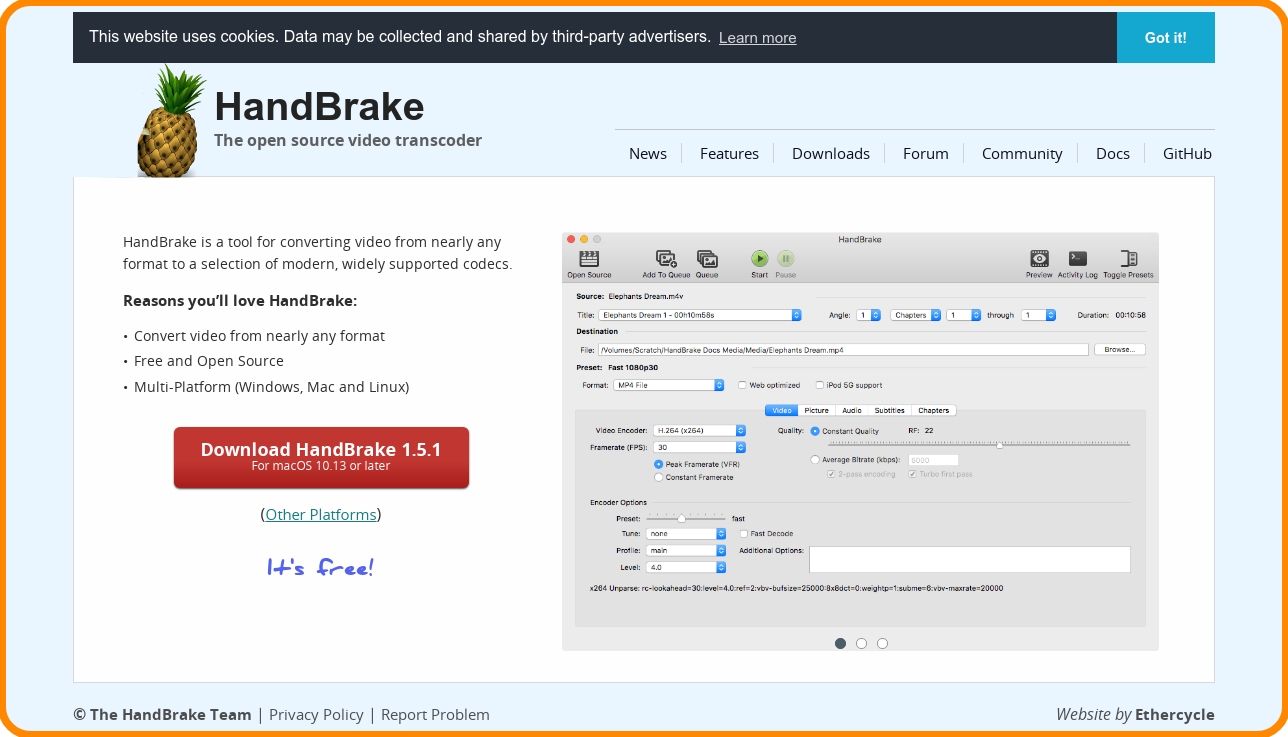This screenshot has width=1288, height=737.
Task: Open the Profile dropdown set to main
Action: coord(686,550)
